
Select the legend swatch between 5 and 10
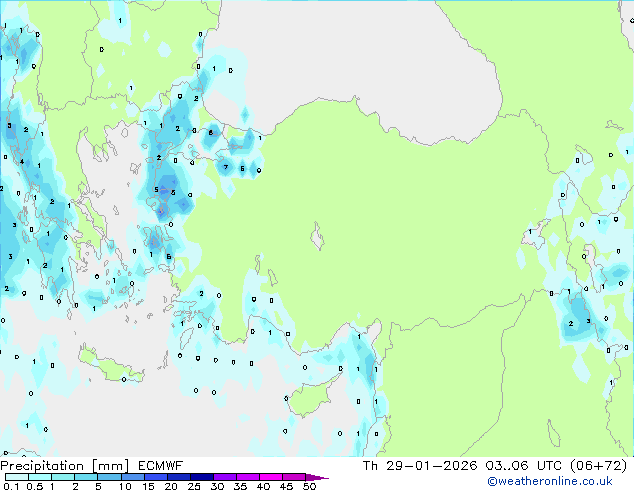tap(109, 477)
